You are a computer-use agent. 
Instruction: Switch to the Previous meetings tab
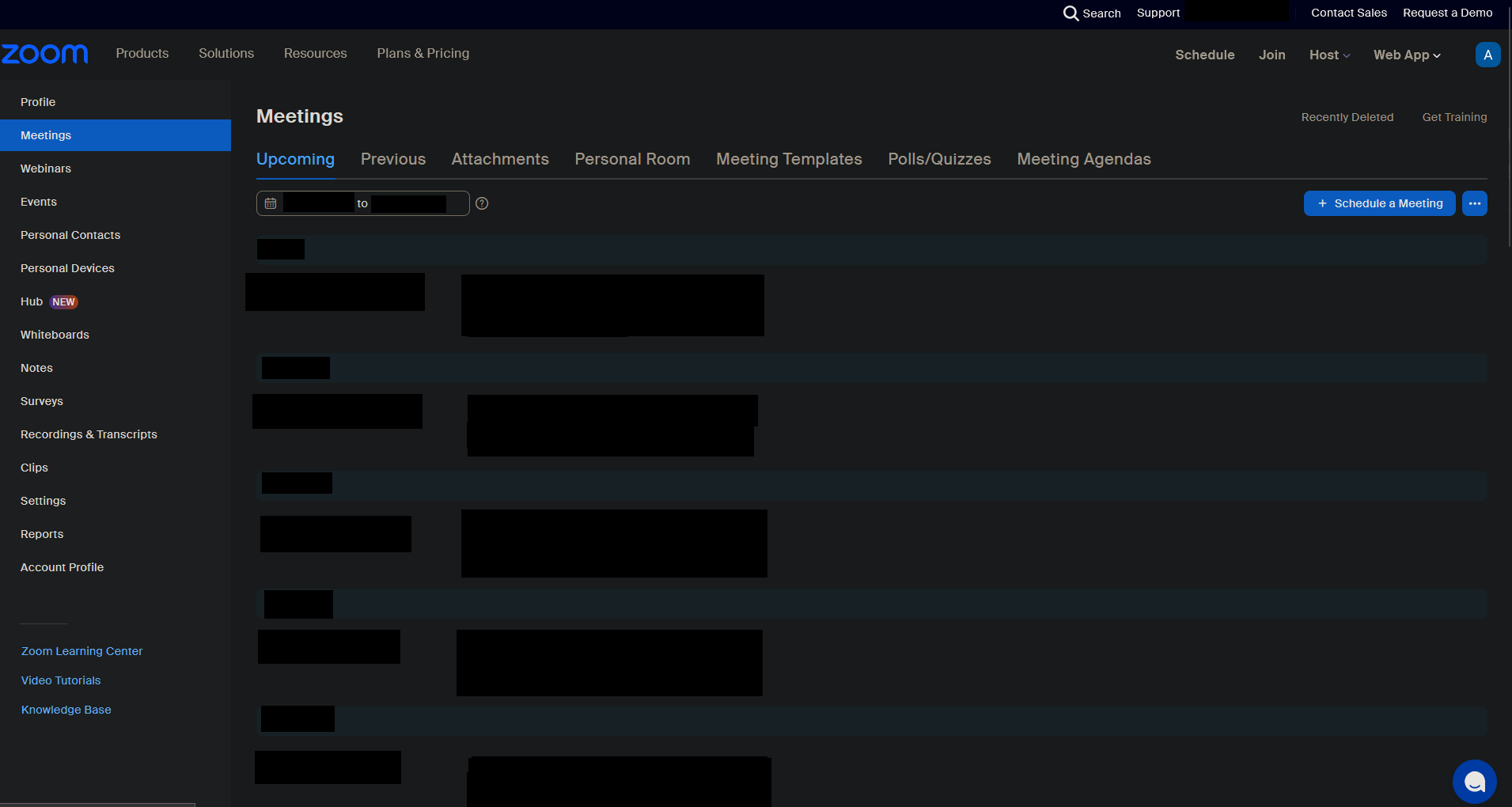393,159
